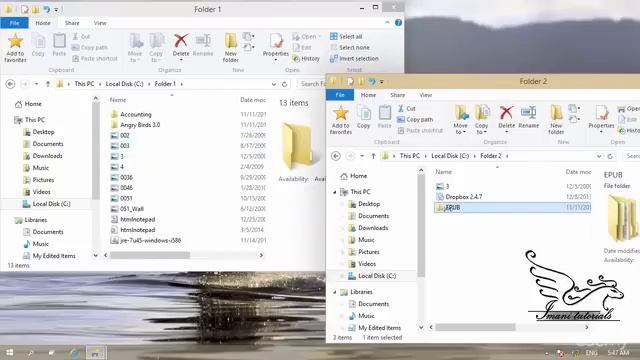Click Name column header in Folder 2

tap(443, 172)
